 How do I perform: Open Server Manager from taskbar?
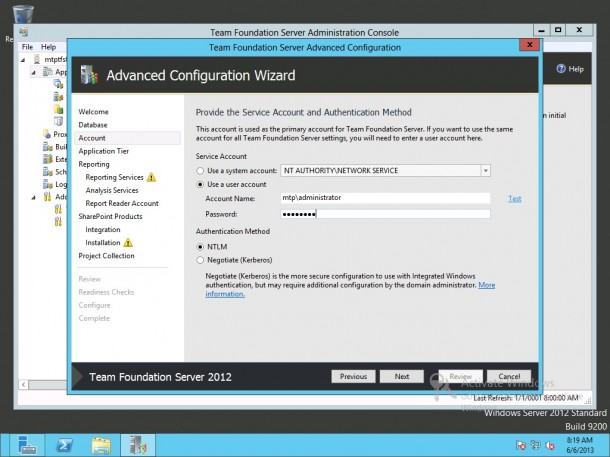(26, 445)
